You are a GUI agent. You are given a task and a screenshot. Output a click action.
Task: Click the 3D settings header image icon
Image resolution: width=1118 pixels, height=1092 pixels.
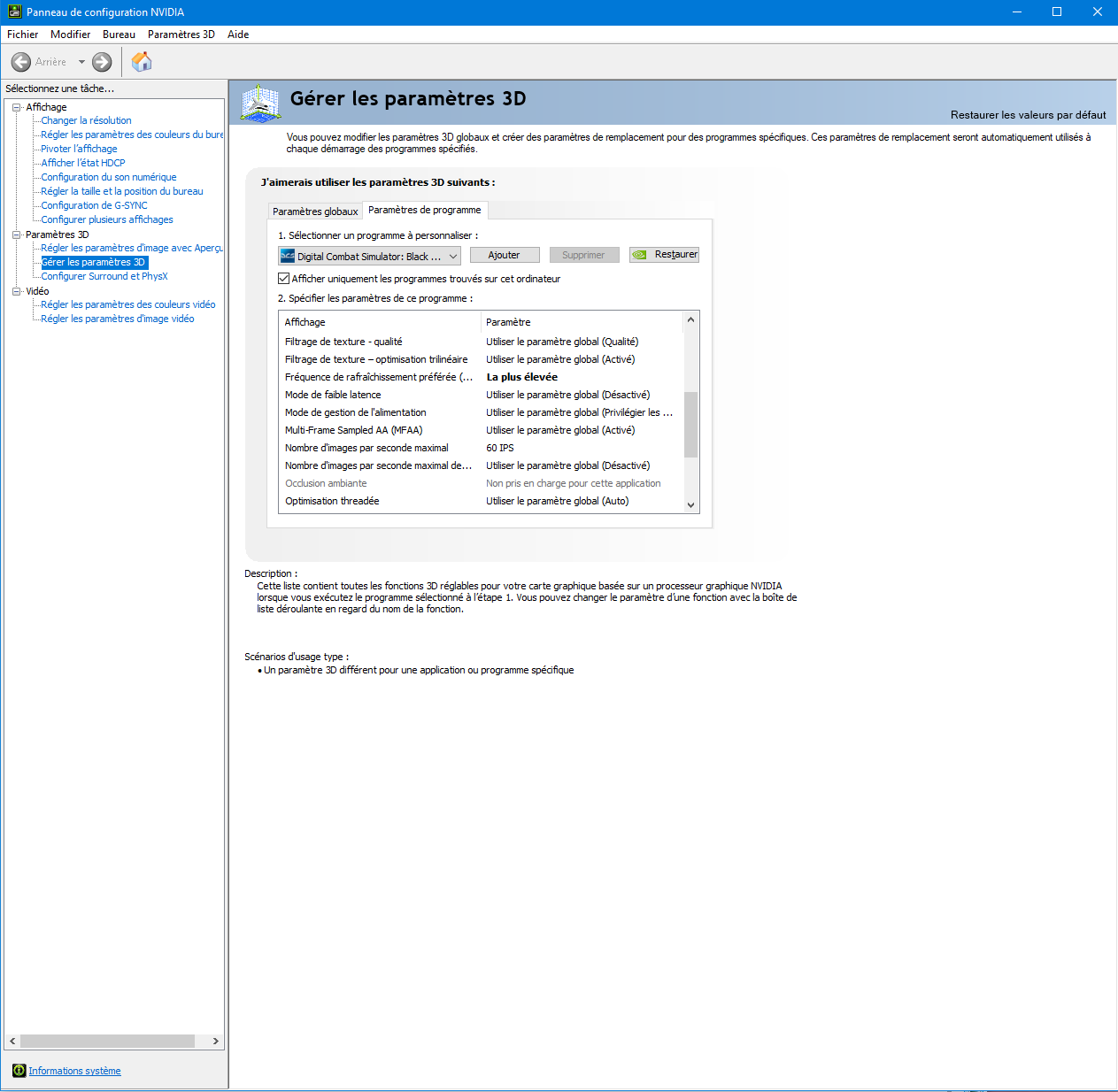tap(260, 104)
